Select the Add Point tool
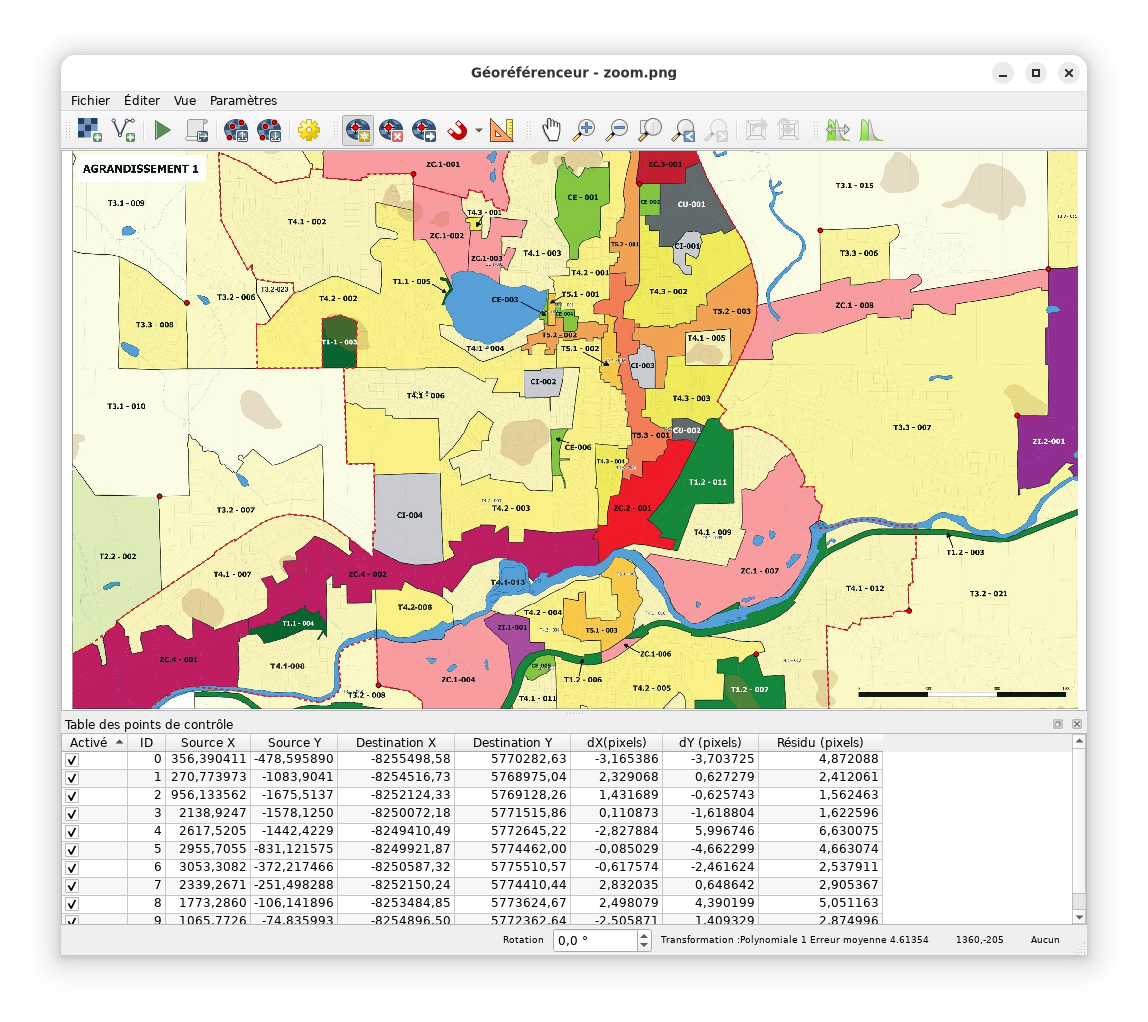1148x1022 pixels. [x=357, y=130]
